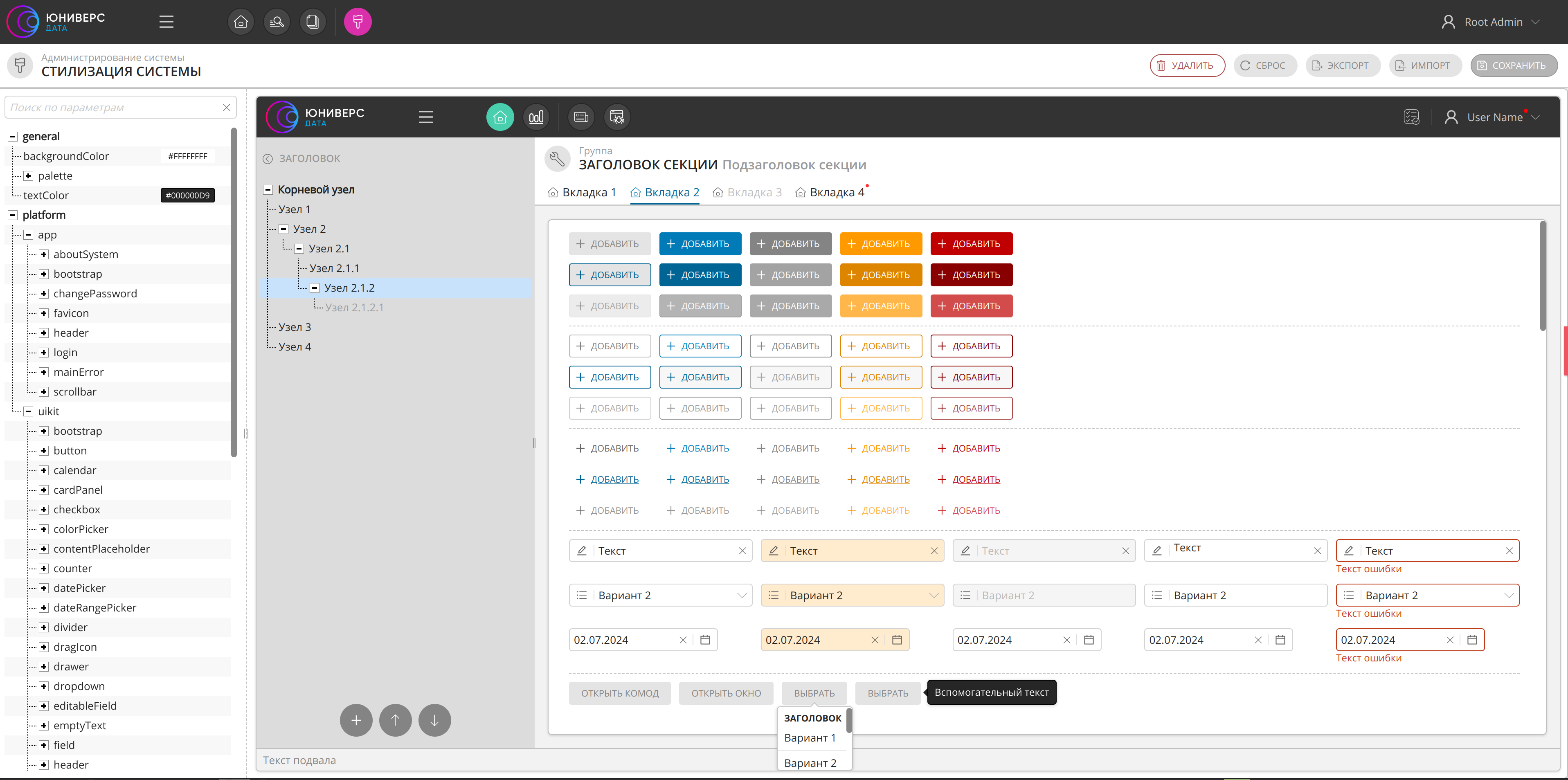Open the search data icon in top bar
The image size is (1568, 780).
point(277,22)
